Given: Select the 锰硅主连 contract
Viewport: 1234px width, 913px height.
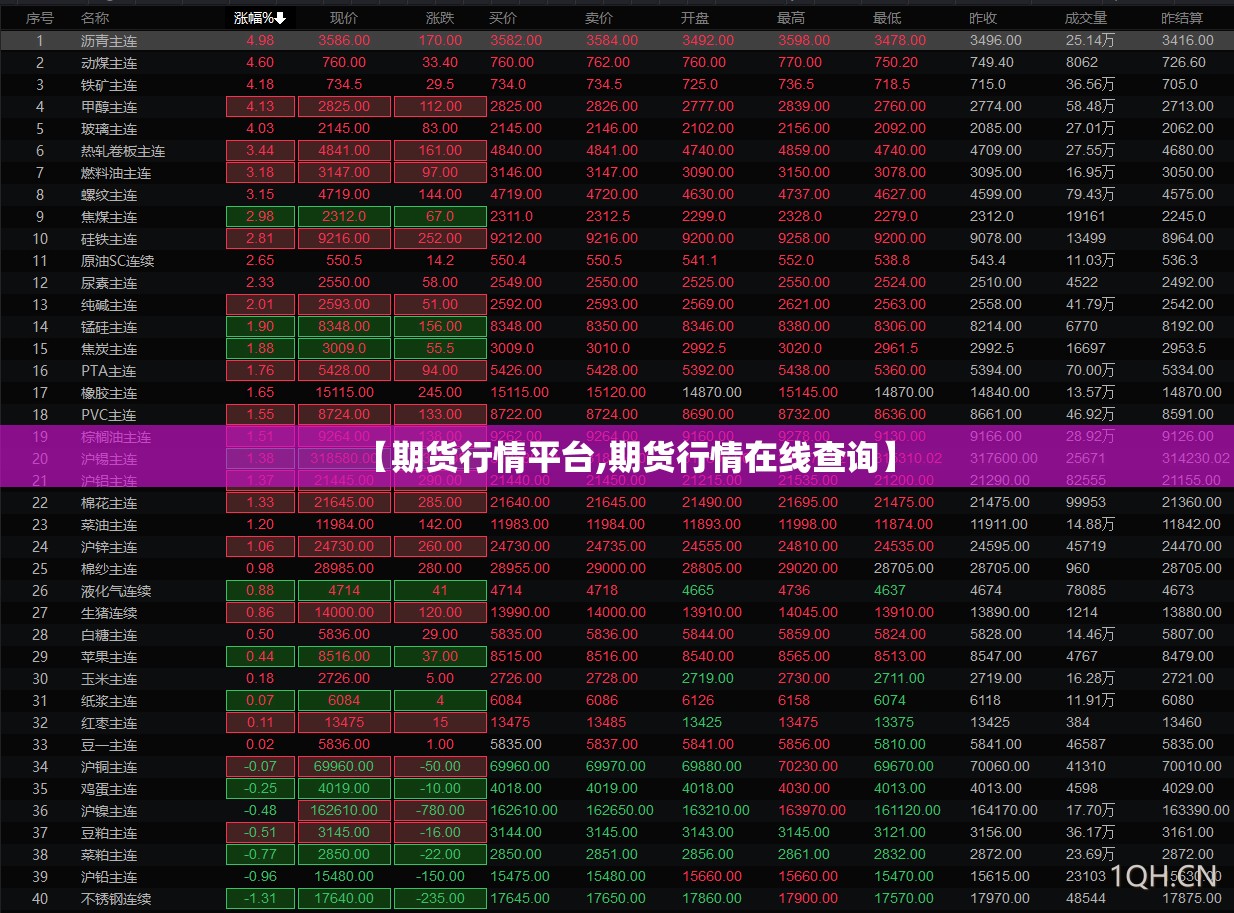Looking at the screenshot, I should click(x=109, y=327).
